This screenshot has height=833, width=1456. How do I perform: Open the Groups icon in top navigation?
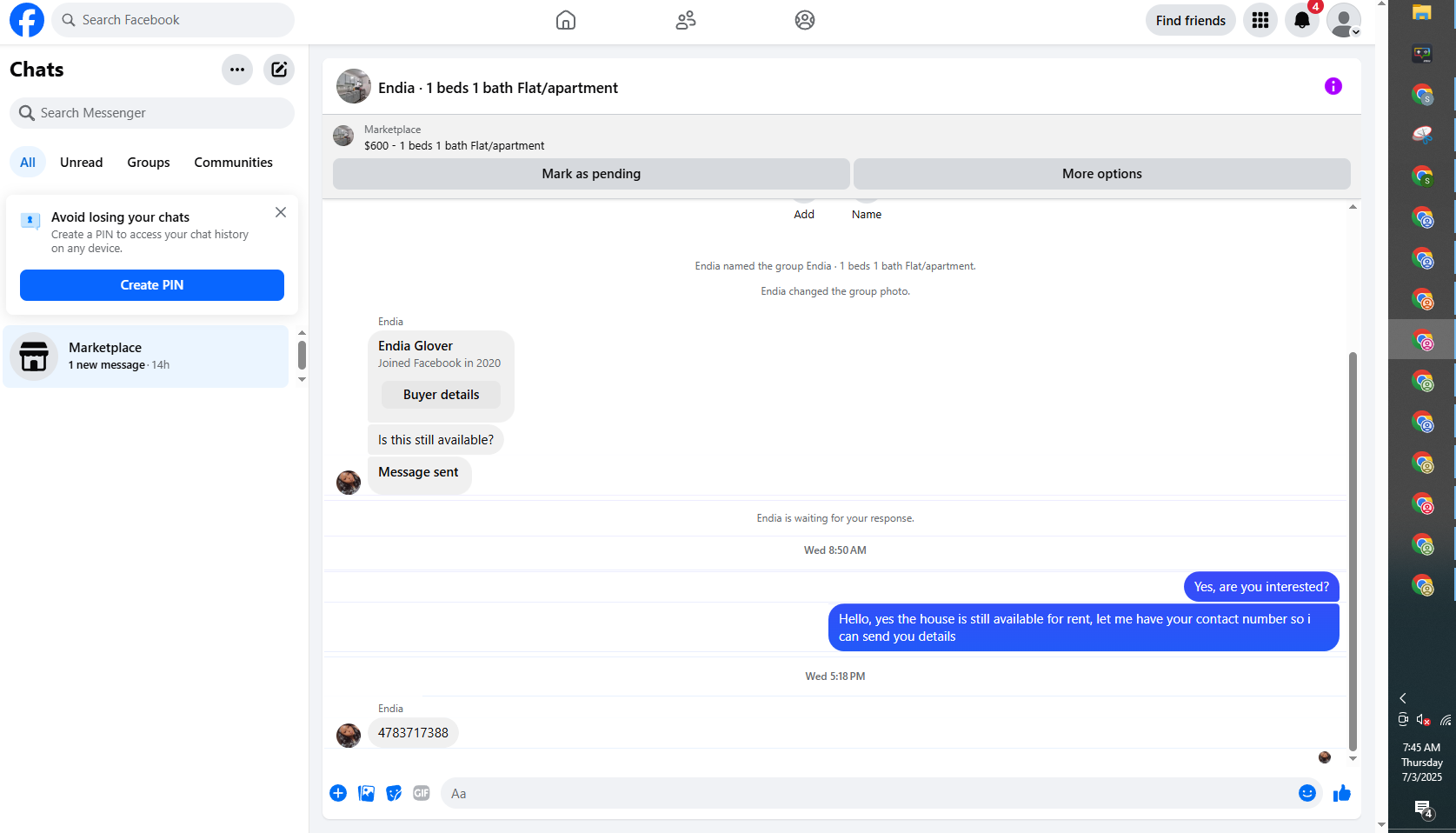pyautogui.click(x=805, y=20)
